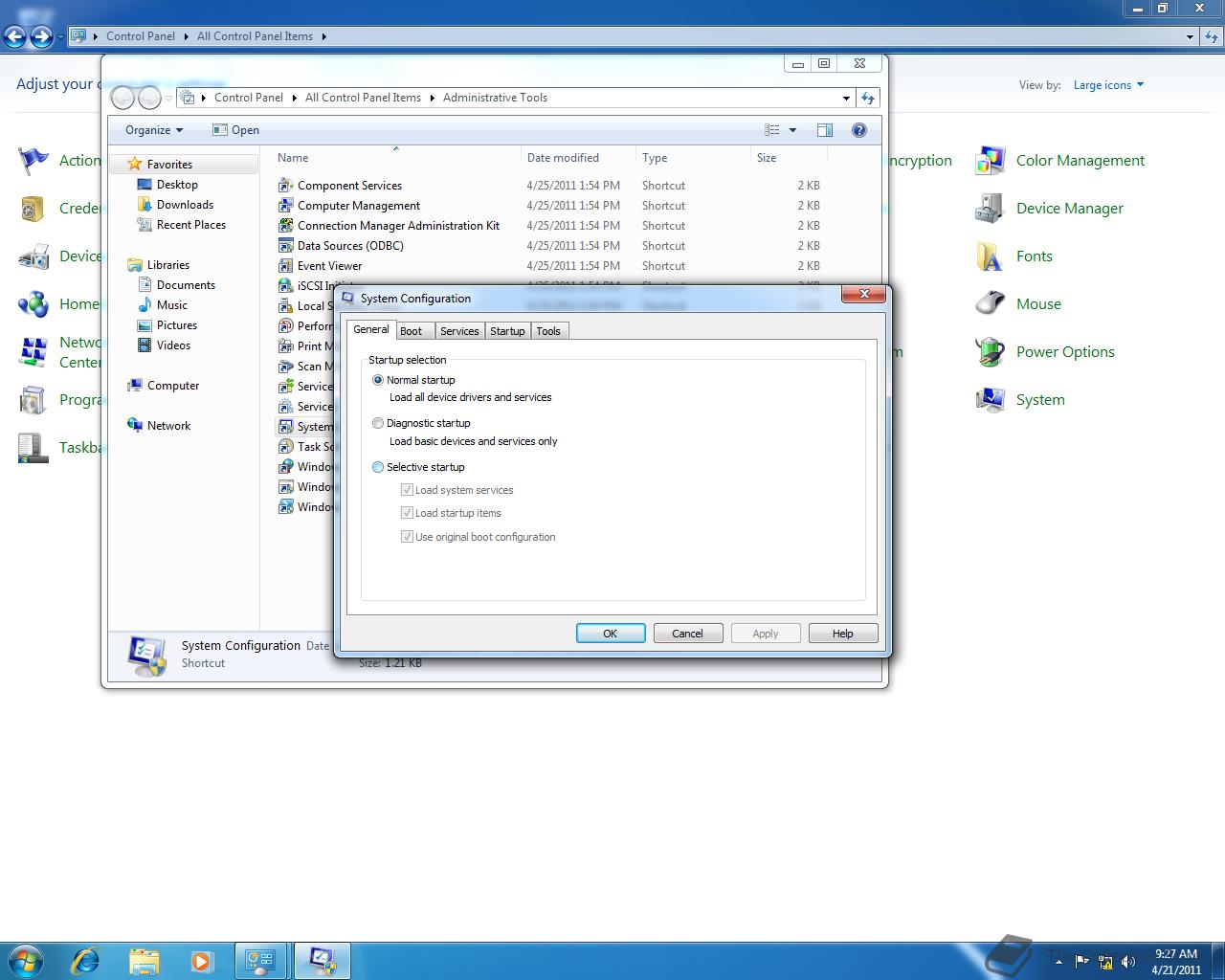Screen dimensions: 1225x980
Task: Launch Internet Explorer from taskbar
Action: 86,961
